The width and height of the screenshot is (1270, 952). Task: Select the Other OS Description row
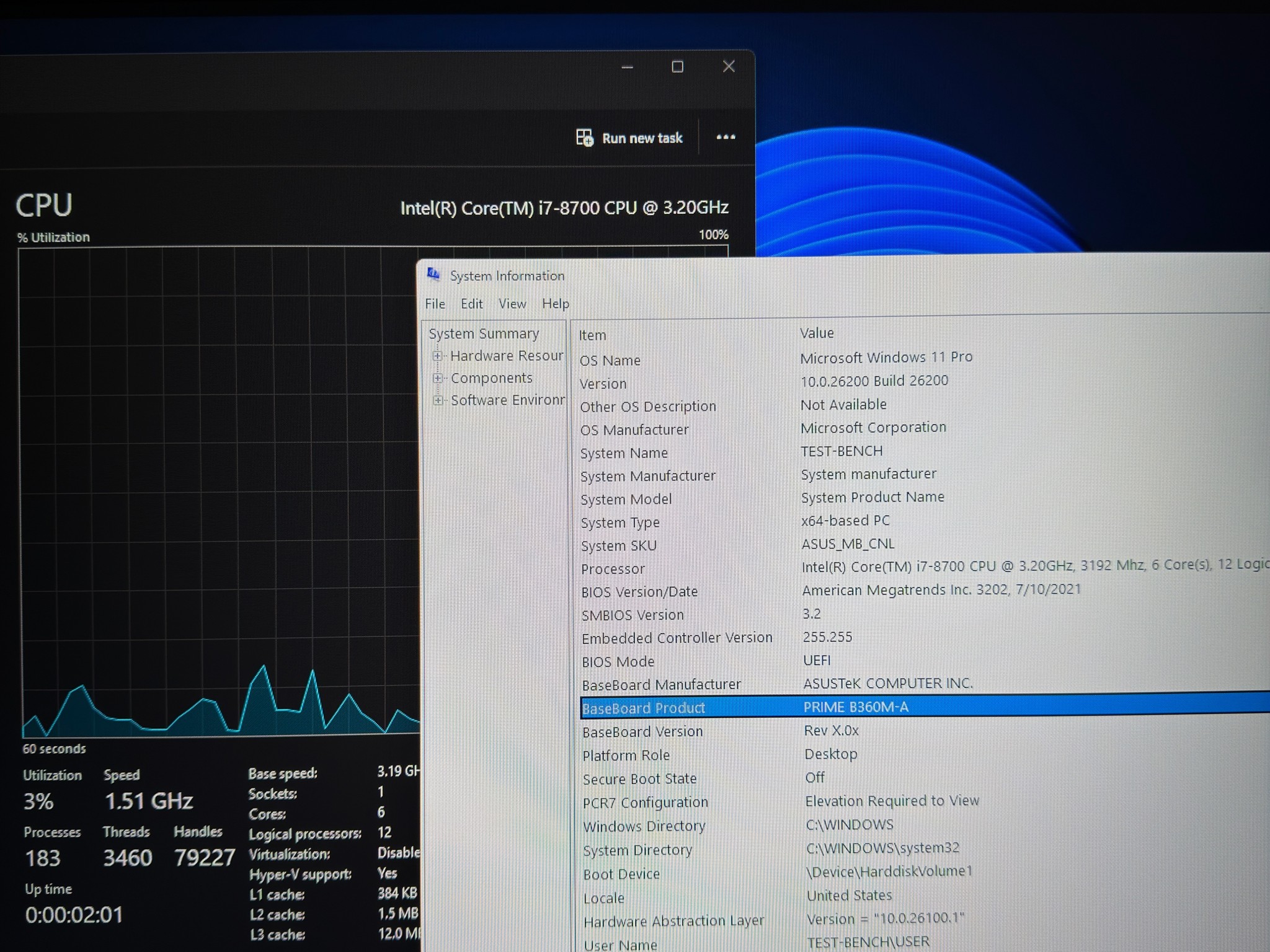(x=924, y=405)
